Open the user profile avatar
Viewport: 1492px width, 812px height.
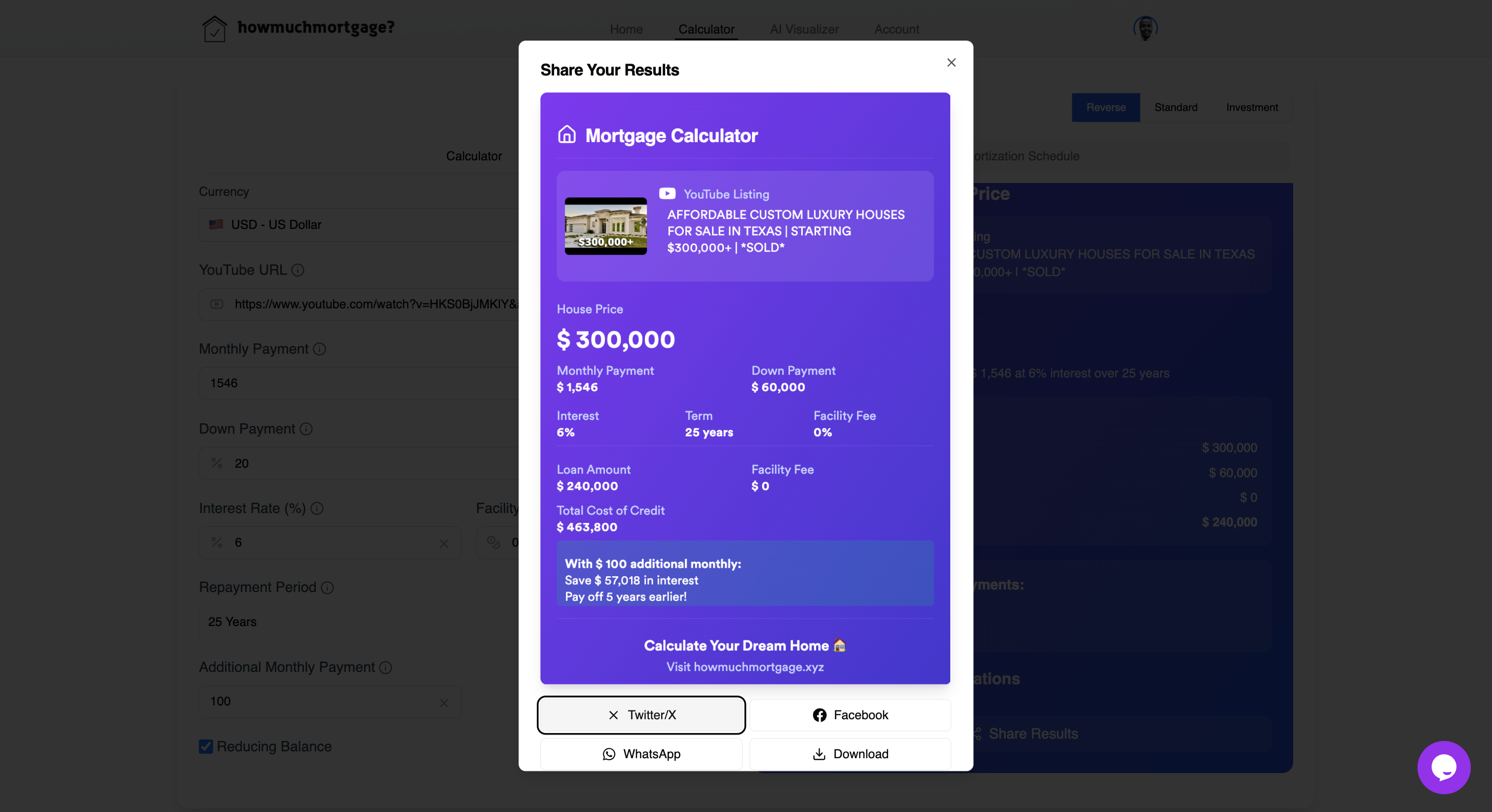pos(1145,28)
